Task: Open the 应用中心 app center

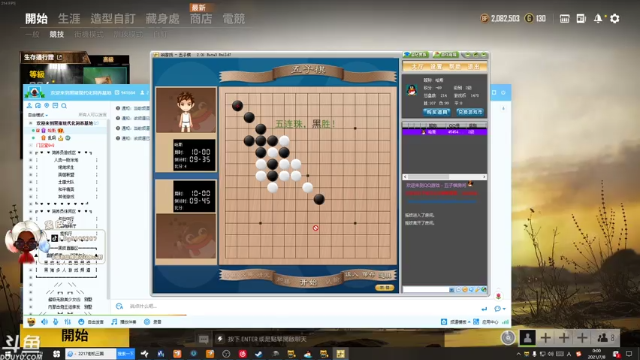Action: 486,322
